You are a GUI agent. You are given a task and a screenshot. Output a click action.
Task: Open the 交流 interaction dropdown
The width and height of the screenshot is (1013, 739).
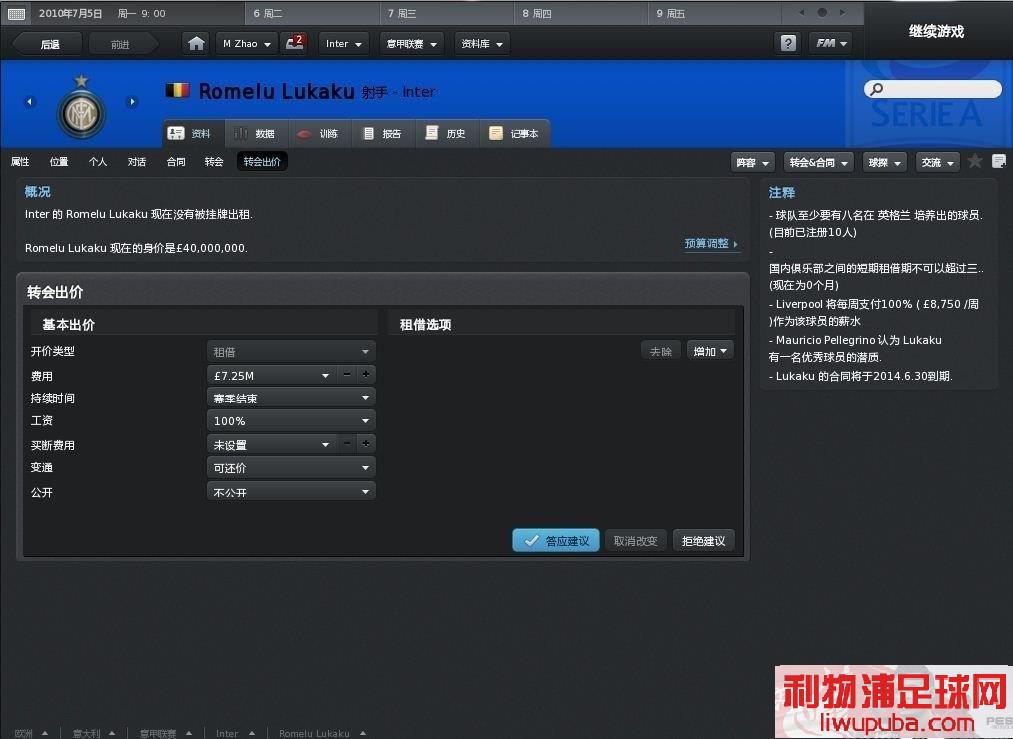(937, 163)
